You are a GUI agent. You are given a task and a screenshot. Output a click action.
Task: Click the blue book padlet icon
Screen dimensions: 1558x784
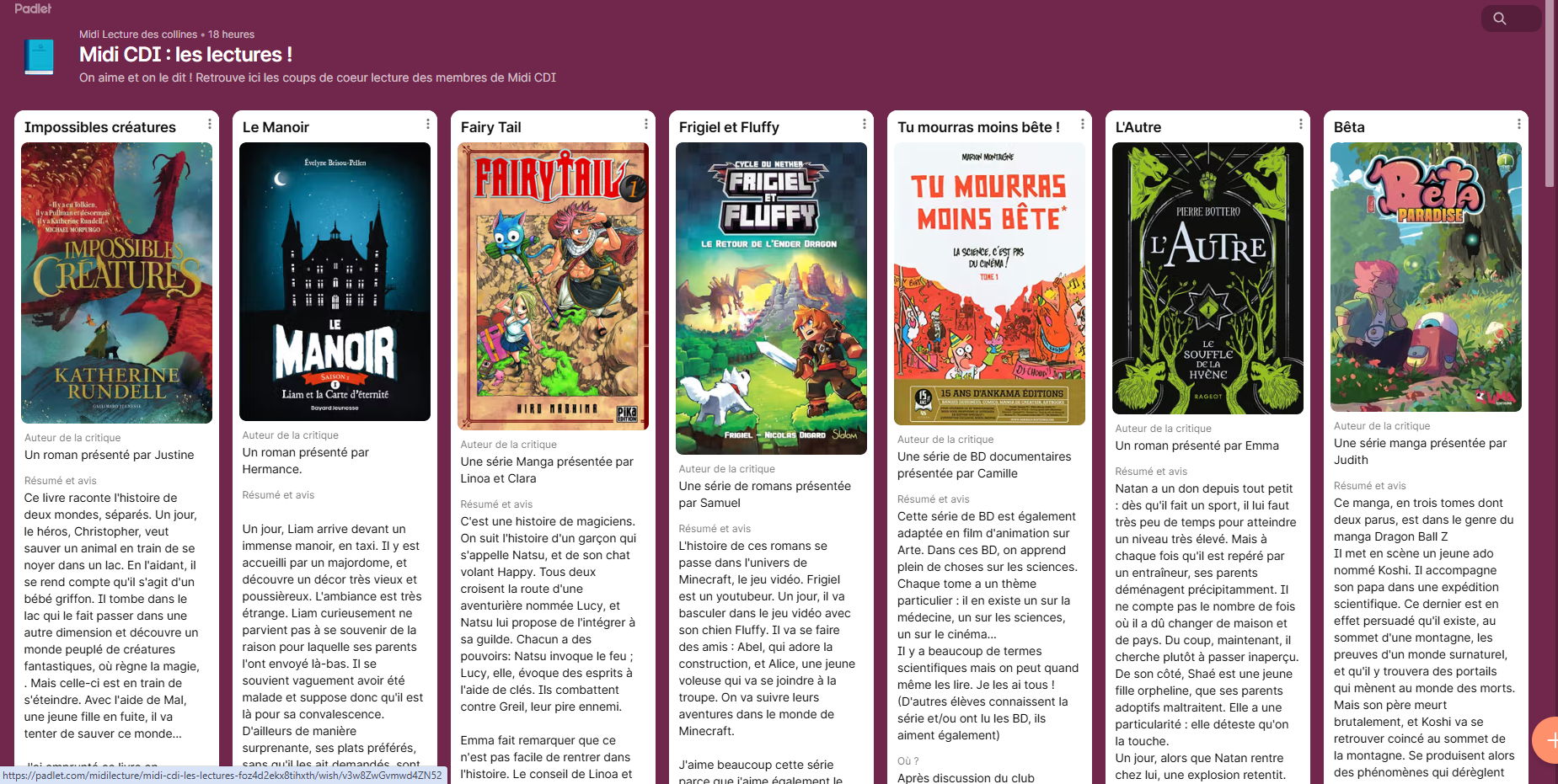(x=39, y=57)
